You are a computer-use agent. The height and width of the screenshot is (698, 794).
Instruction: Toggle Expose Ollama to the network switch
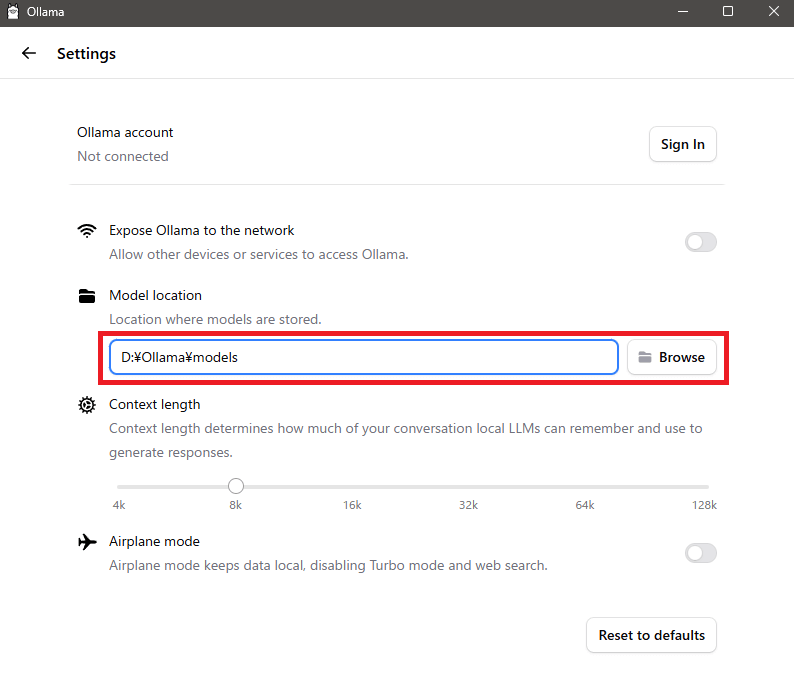point(700,242)
